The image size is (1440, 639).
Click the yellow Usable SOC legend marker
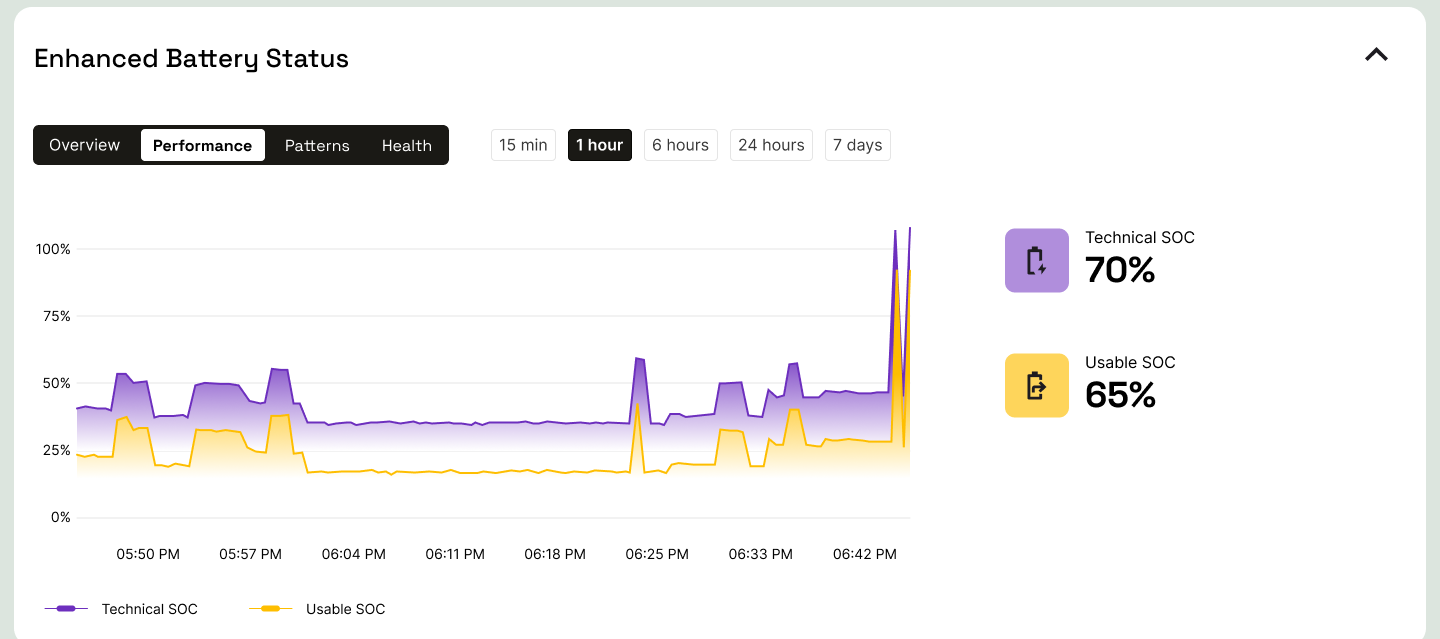pyautogui.click(x=270, y=609)
